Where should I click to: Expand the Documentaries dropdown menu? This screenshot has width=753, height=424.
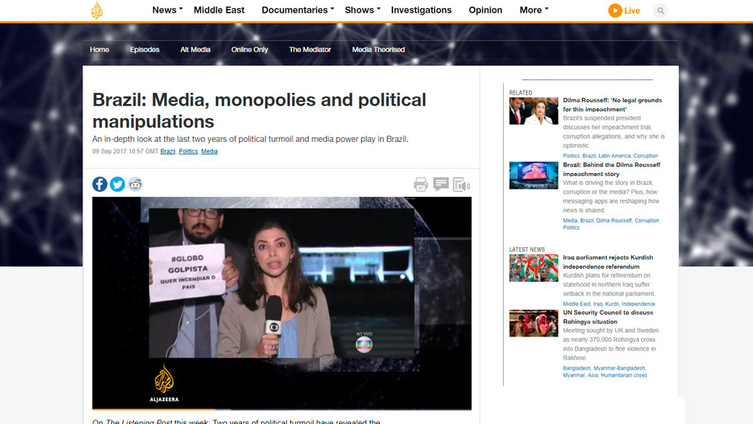point(297,10)
